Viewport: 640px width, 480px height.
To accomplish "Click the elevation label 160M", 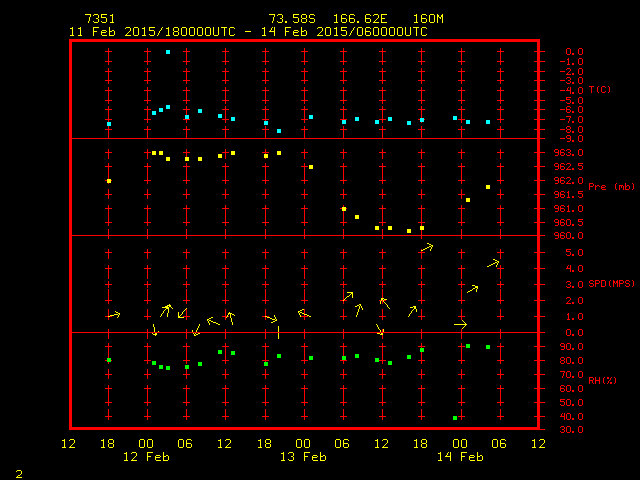I will (428, 19).
